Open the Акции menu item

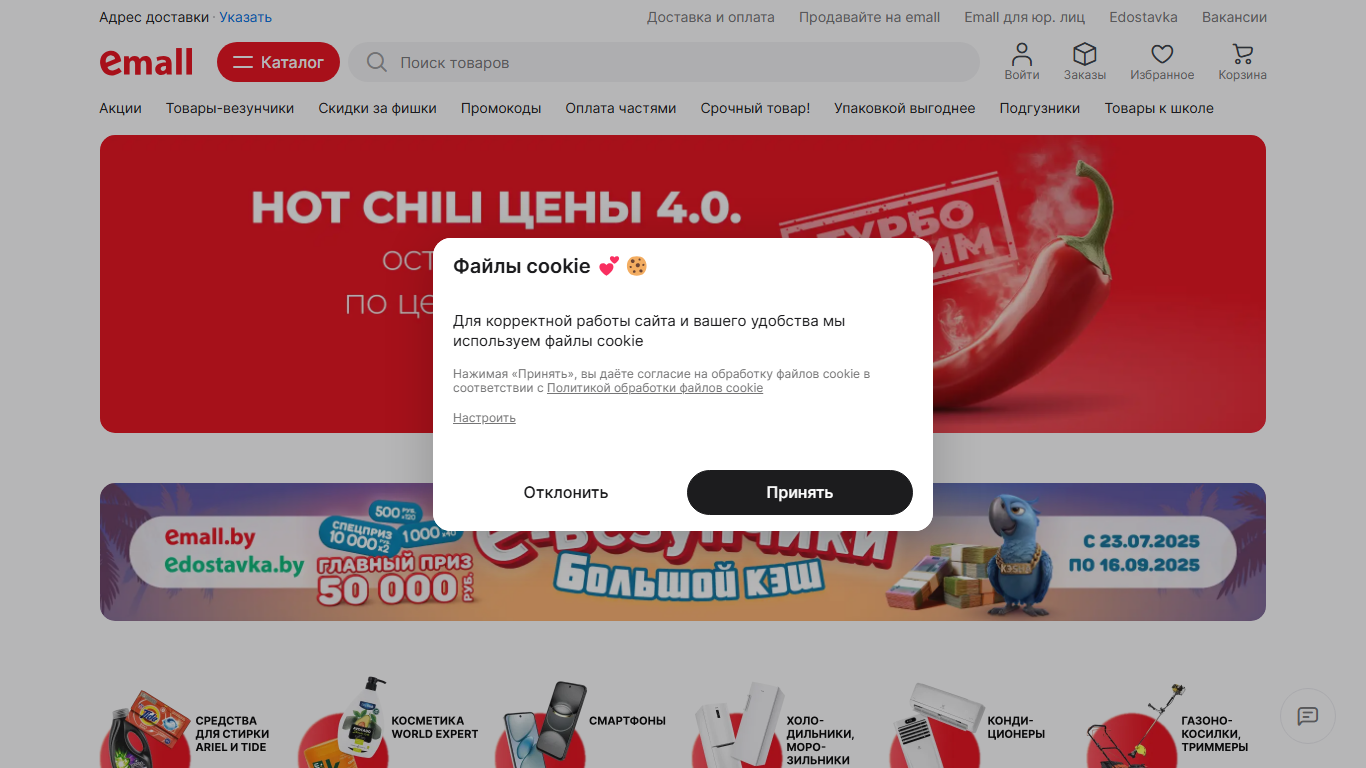tap(120, 108)
